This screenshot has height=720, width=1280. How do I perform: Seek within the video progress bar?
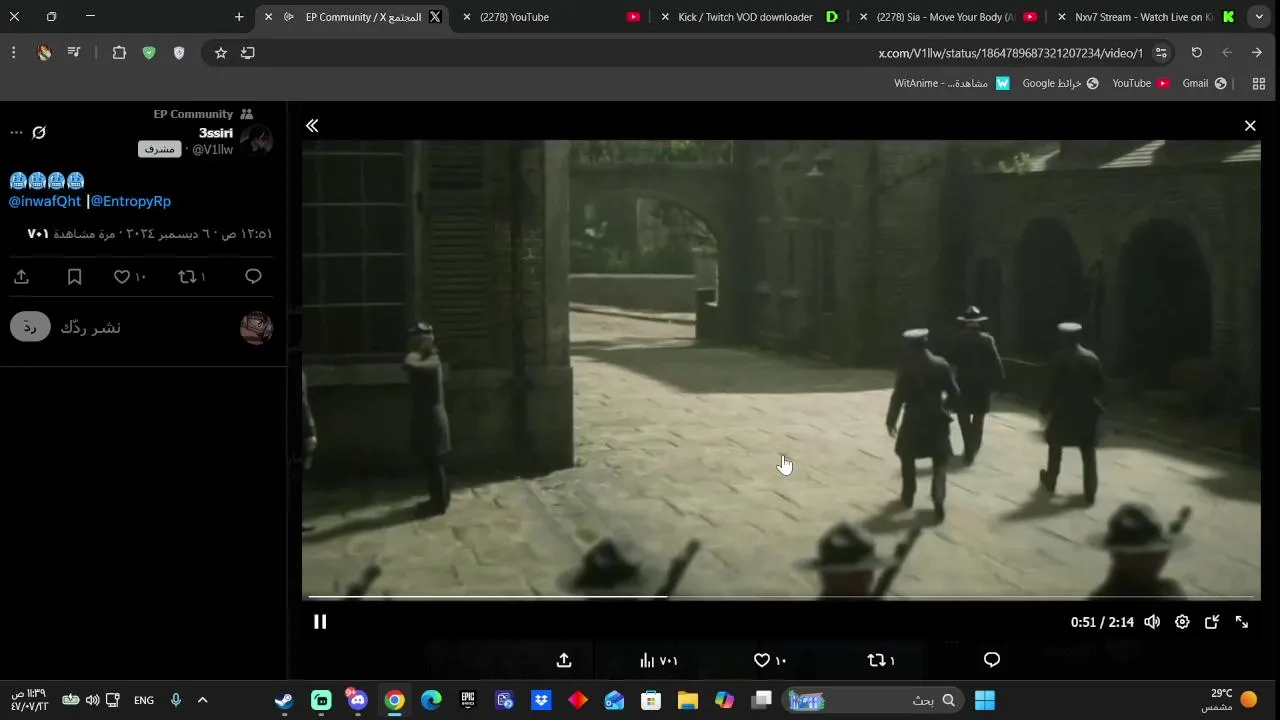pos(781,597)
